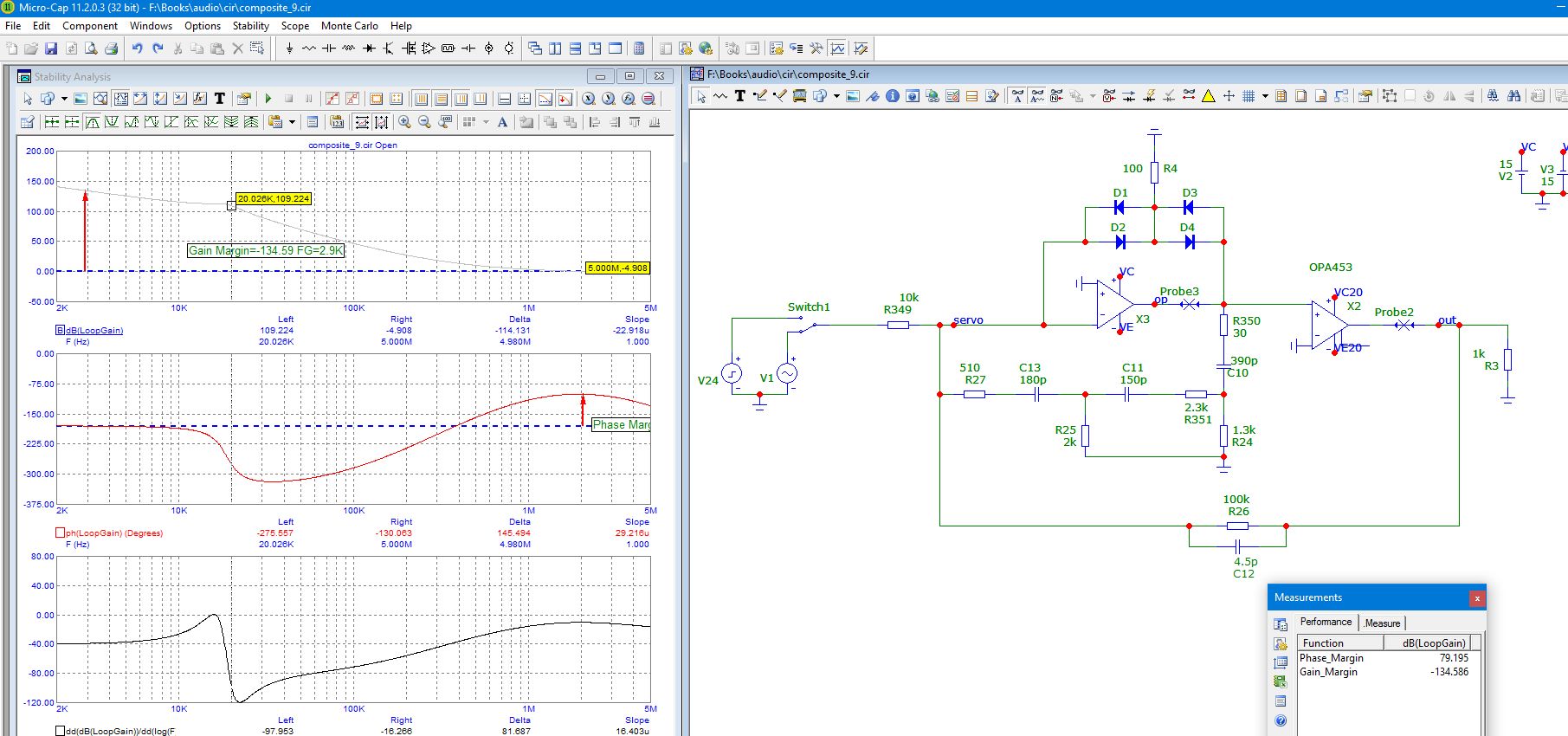Click the Function column header

click(1340, 642)
